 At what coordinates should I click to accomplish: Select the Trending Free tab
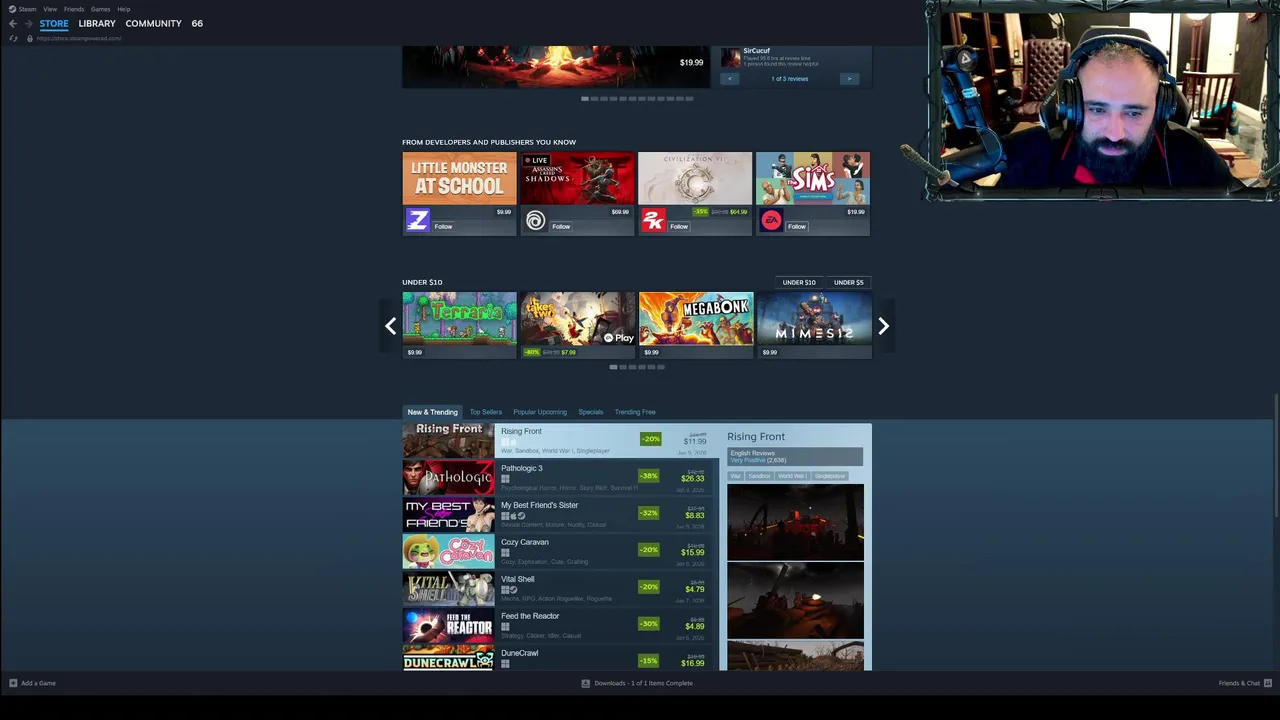tap(635, 412)
